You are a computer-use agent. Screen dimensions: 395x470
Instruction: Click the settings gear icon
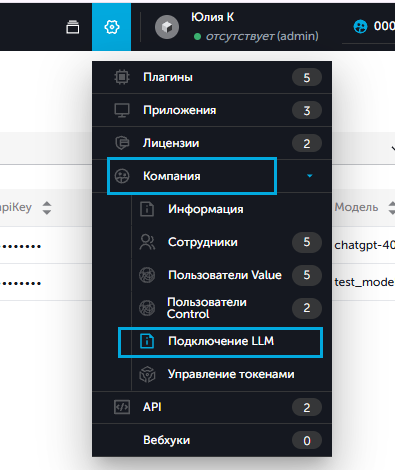click(112, 27)
